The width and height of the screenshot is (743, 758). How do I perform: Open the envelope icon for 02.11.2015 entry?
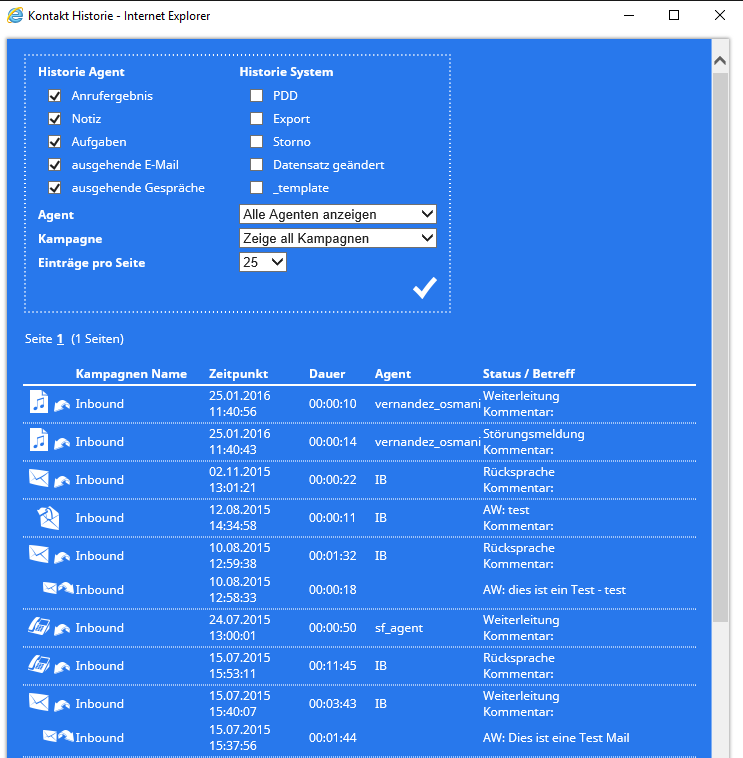[39, 479]
